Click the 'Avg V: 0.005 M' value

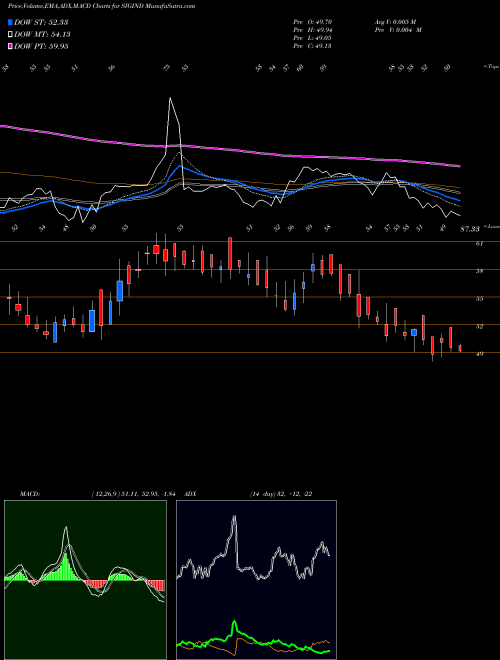(397, 22)
